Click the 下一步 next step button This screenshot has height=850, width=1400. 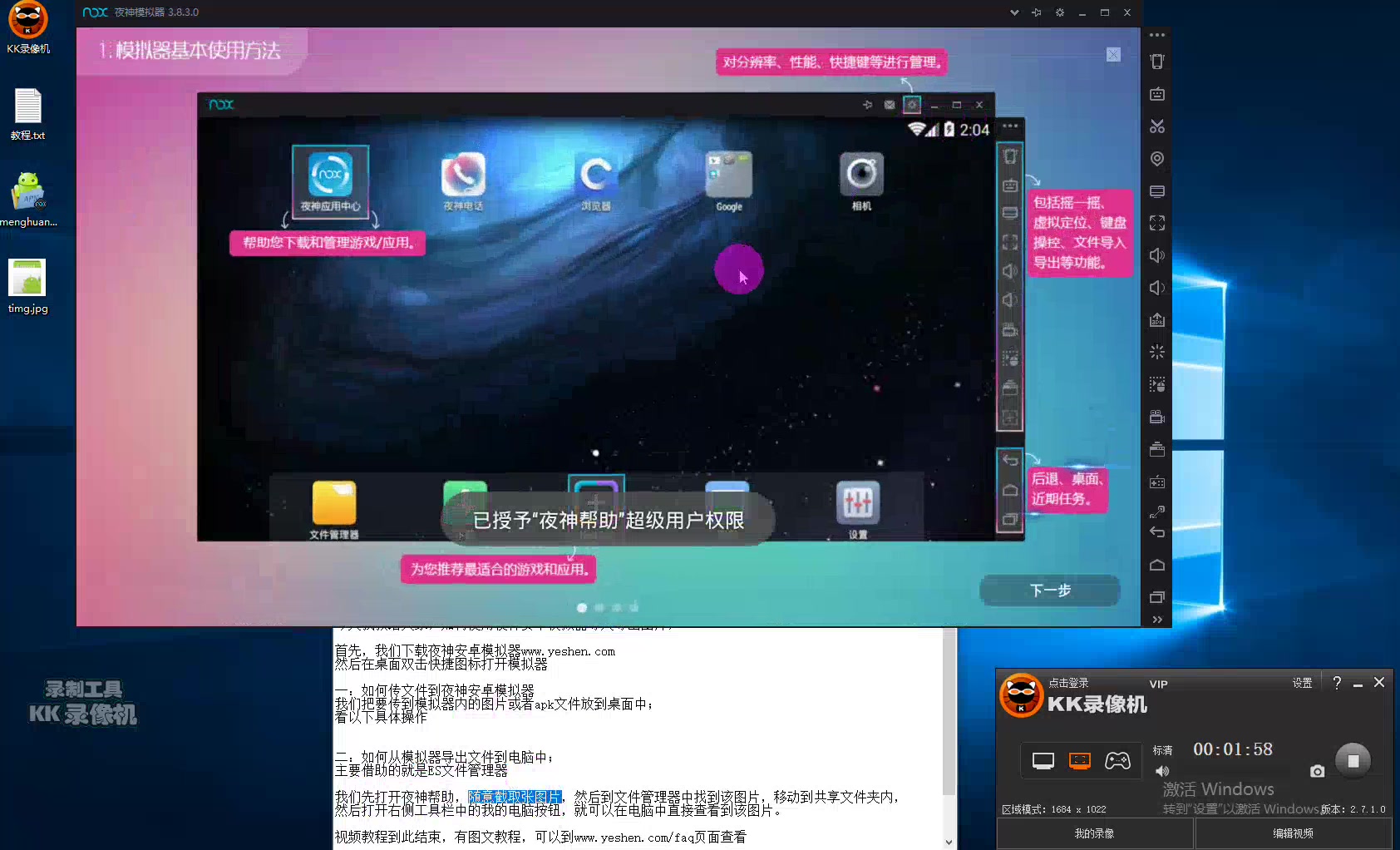pos(1050,590)
